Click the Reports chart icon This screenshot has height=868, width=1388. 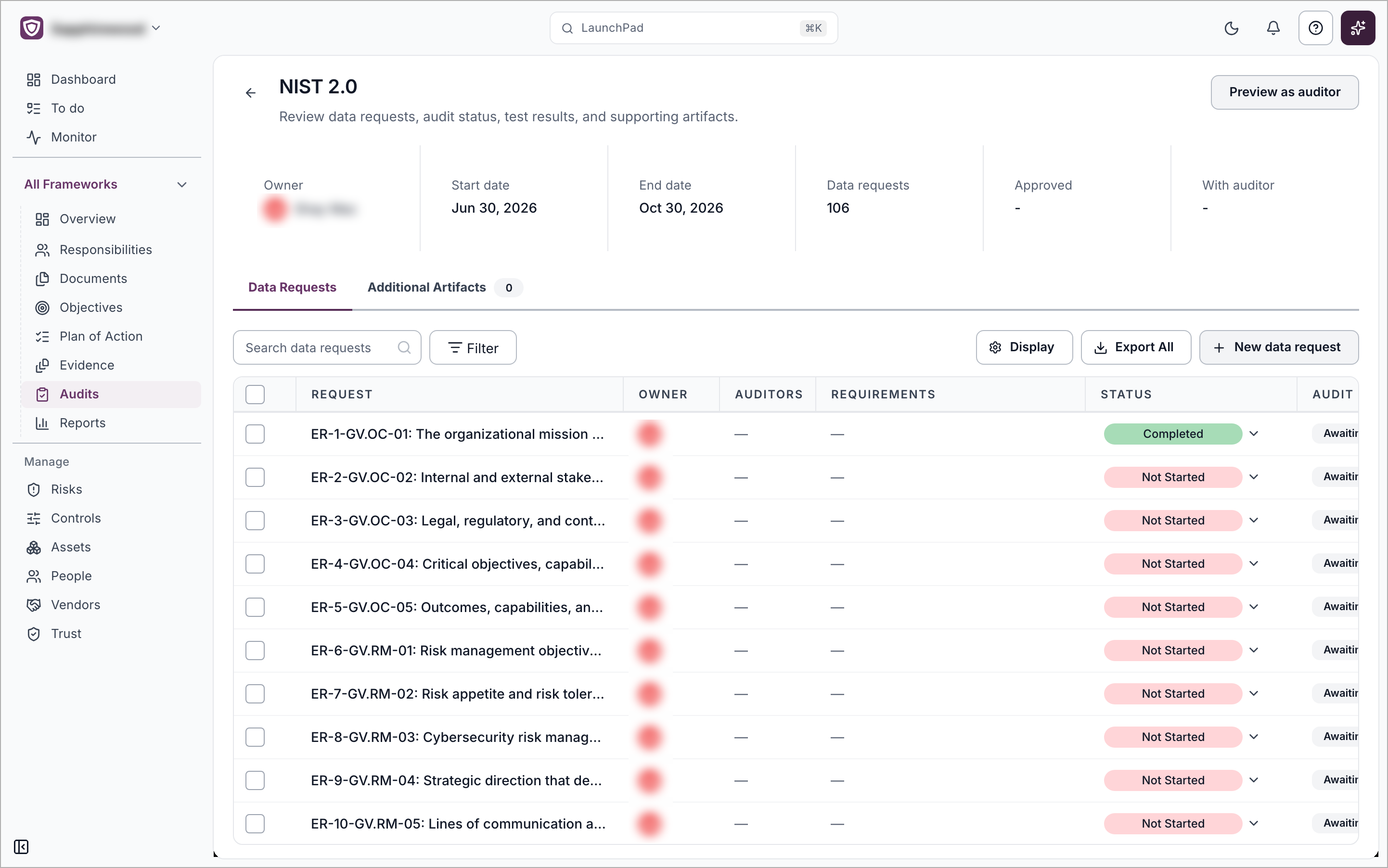click(42, 423)
